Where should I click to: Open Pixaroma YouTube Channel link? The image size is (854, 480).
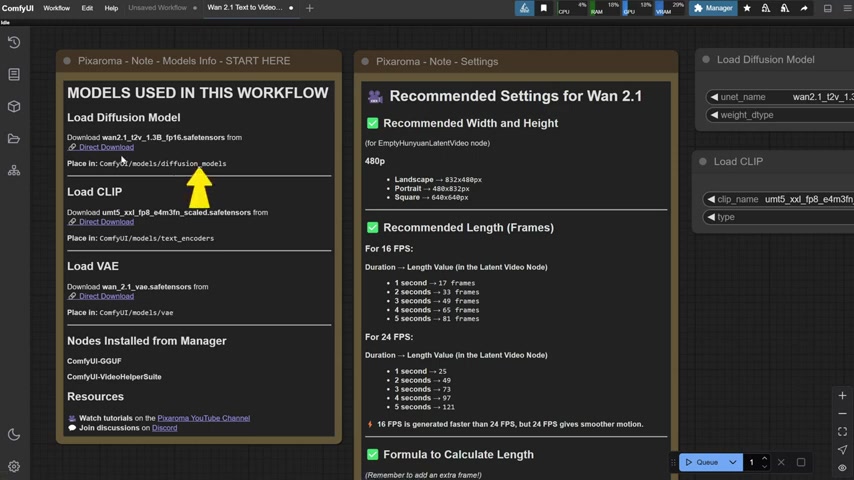click(204, 418)
